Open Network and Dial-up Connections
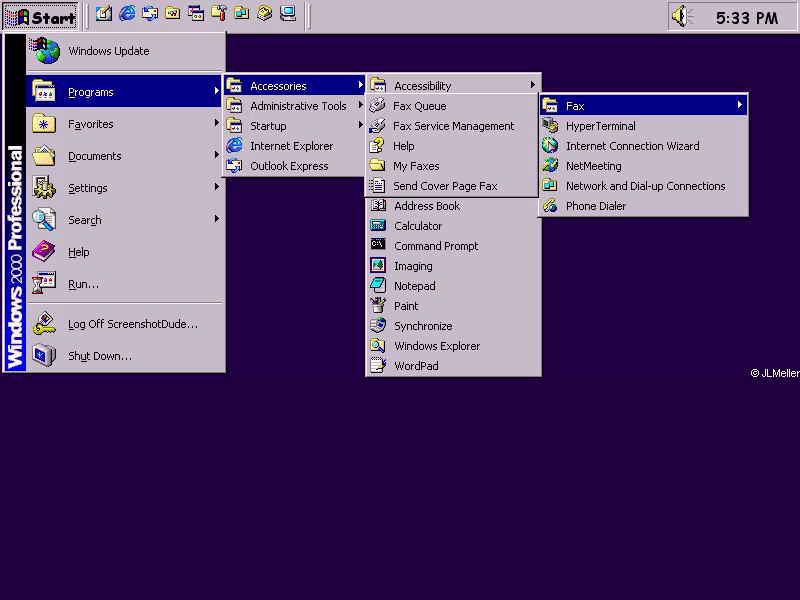This screenshot has height=600, width=800. (644, 186)
